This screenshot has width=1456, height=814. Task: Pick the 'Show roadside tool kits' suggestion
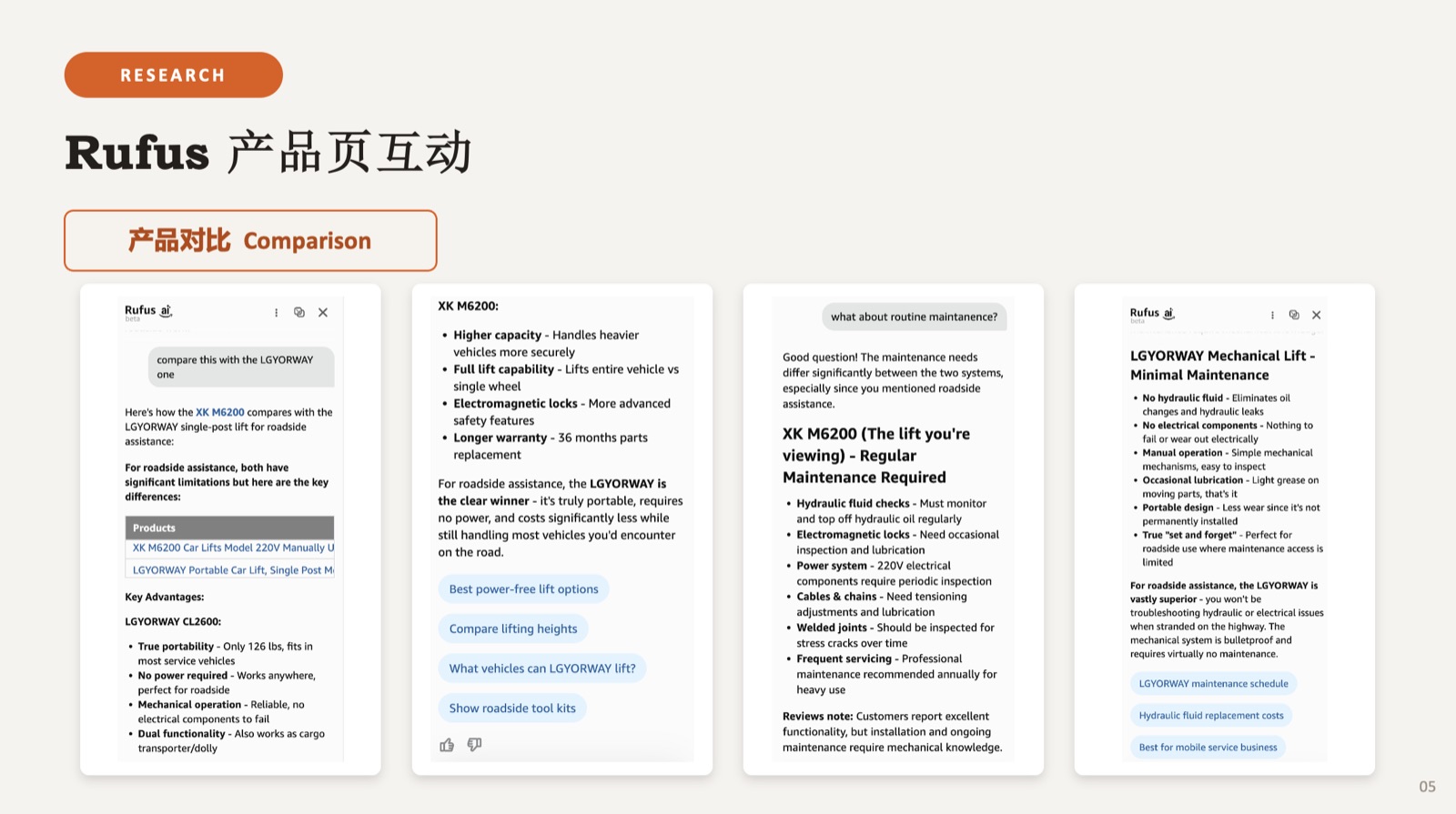[x=512, y=708]
